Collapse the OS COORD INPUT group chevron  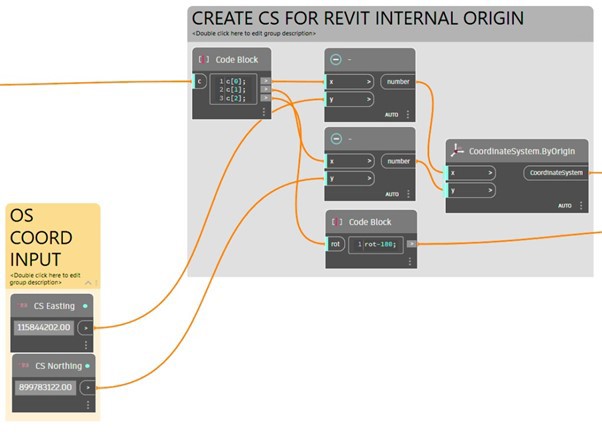tap(88, 283)
